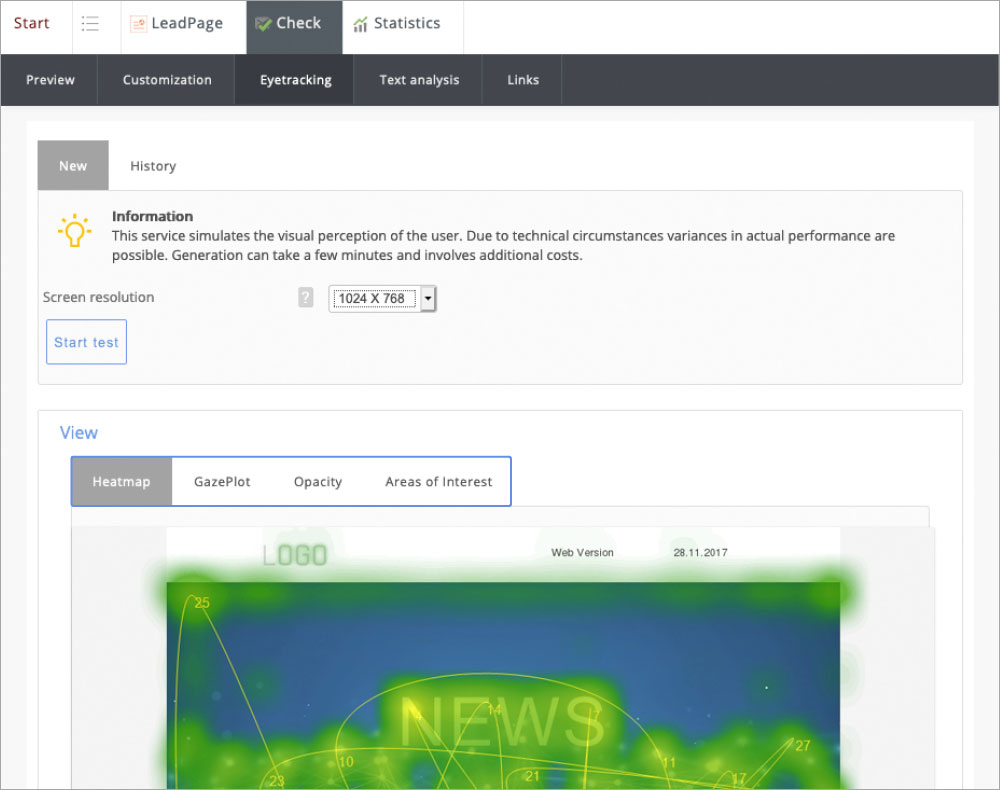This screenshot has width=1000, height=790.
Task: Switch to the Opacity view
Action: [318, 482]
